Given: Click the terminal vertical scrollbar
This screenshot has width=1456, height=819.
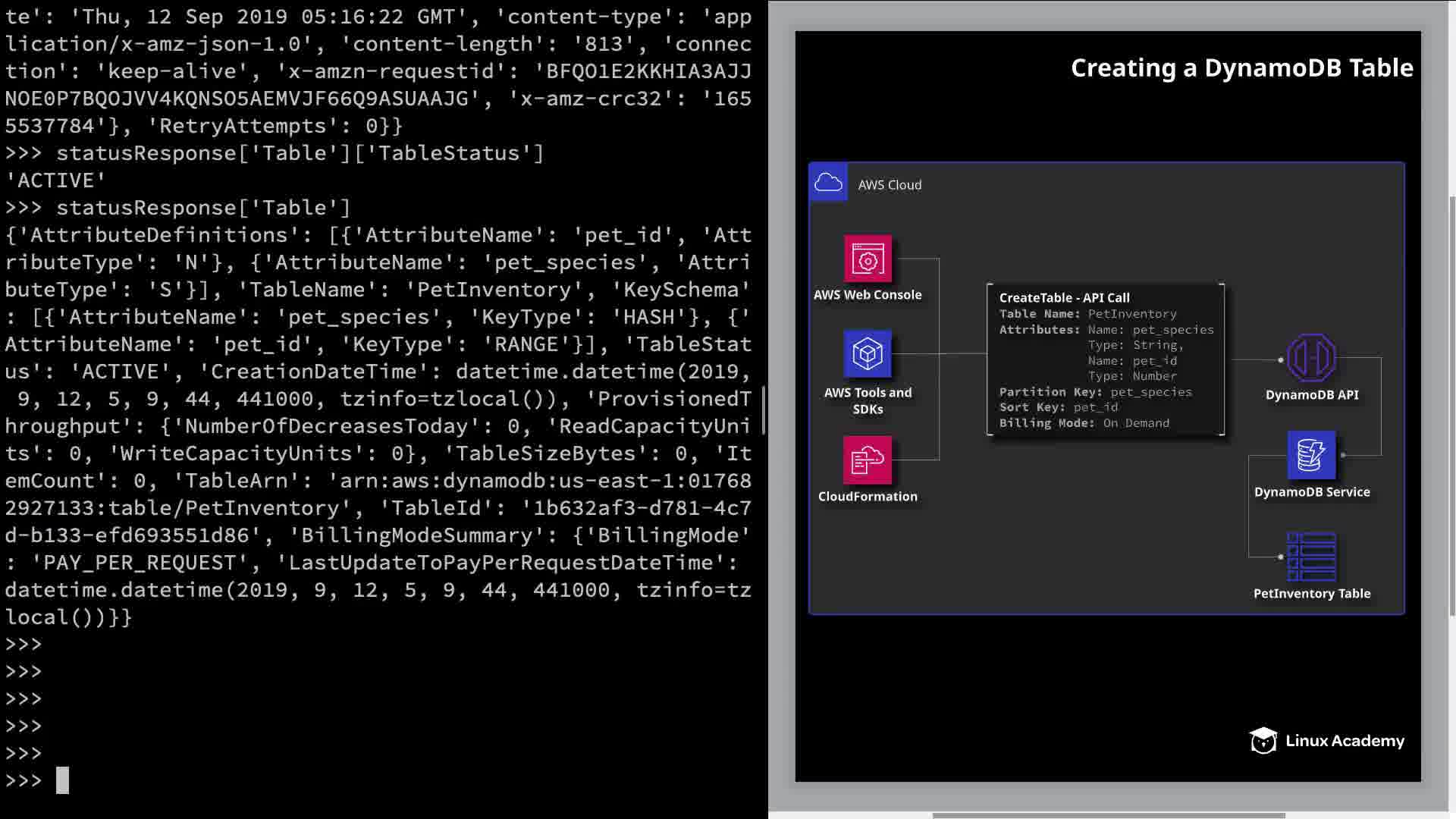Looking at the screenshot, I should coord(764,409).
